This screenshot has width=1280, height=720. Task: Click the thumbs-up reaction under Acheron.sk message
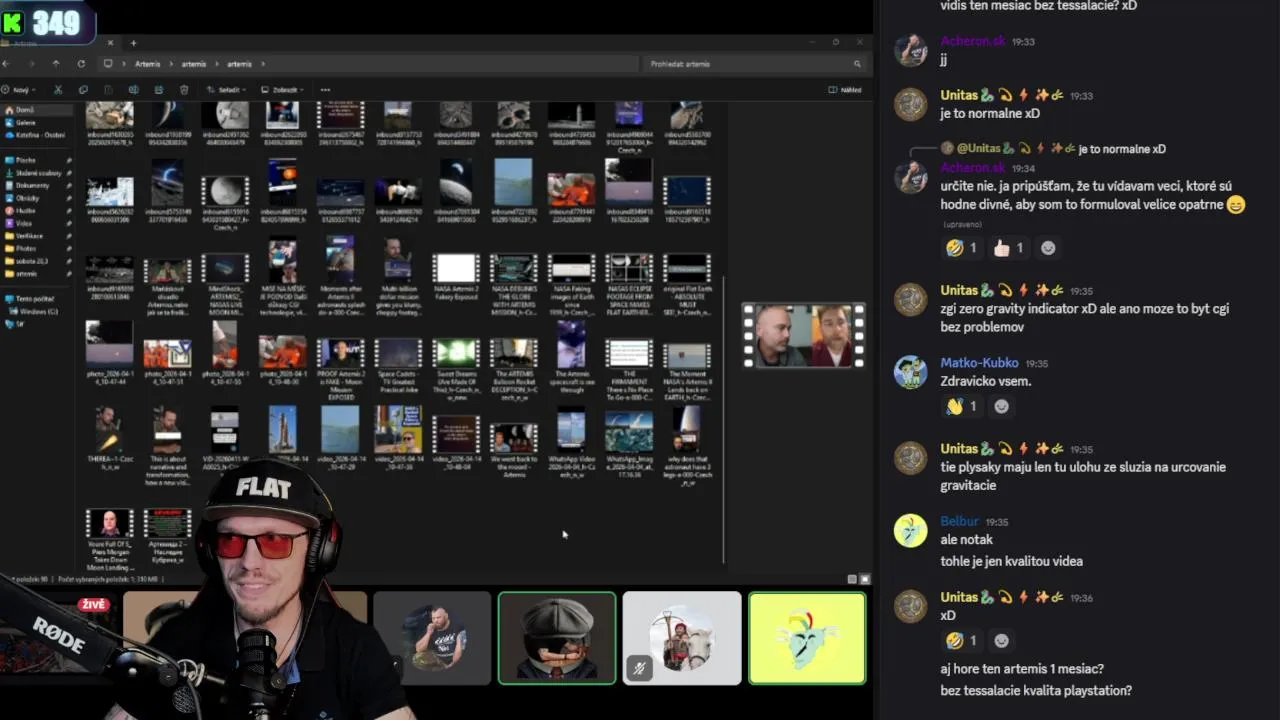click(1007, 248)
